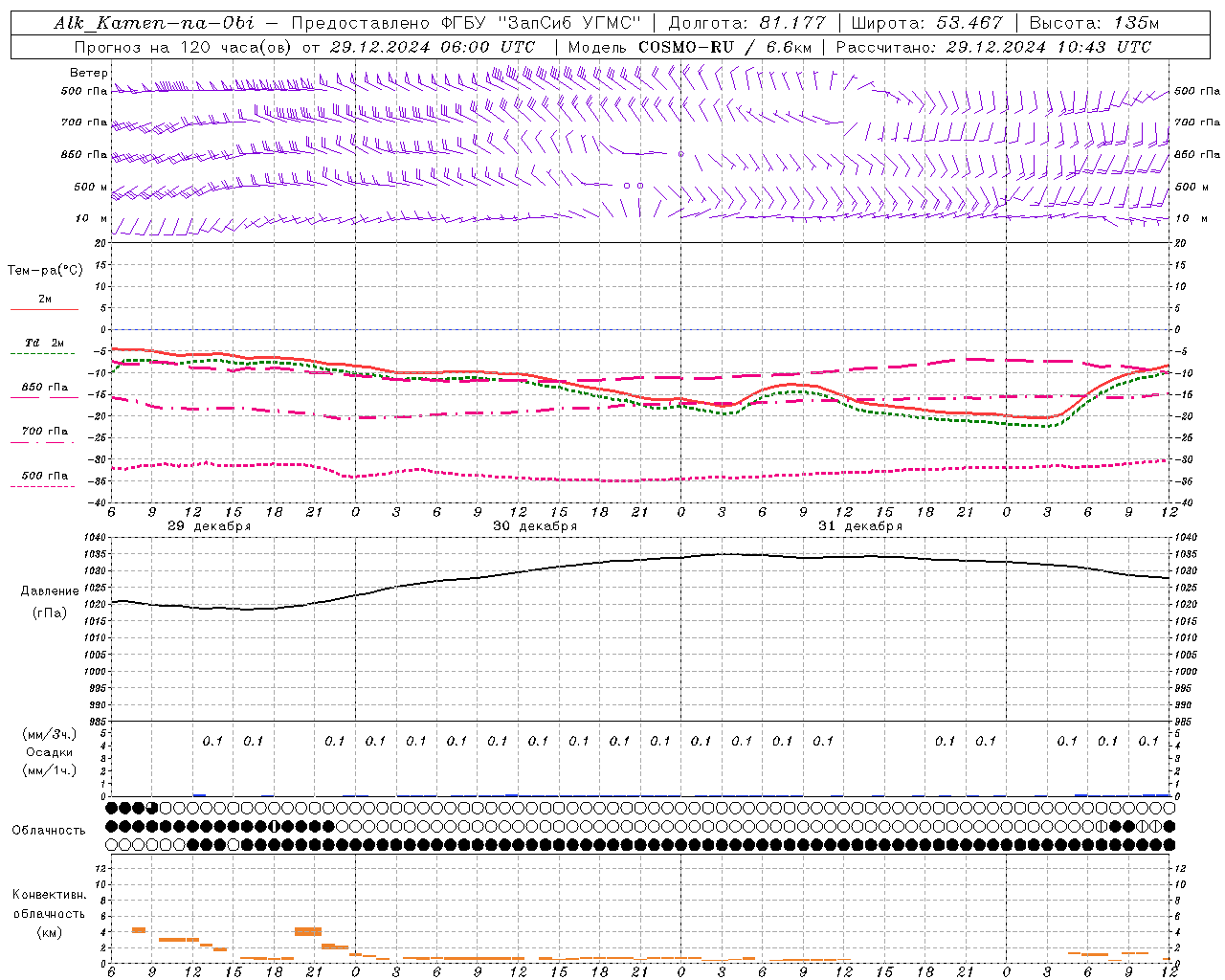Image resolution: width=1225 pixels, height=980 pixels.
Task: Click the latitude value Широта: 53.467
Action: tap(926, 23)
